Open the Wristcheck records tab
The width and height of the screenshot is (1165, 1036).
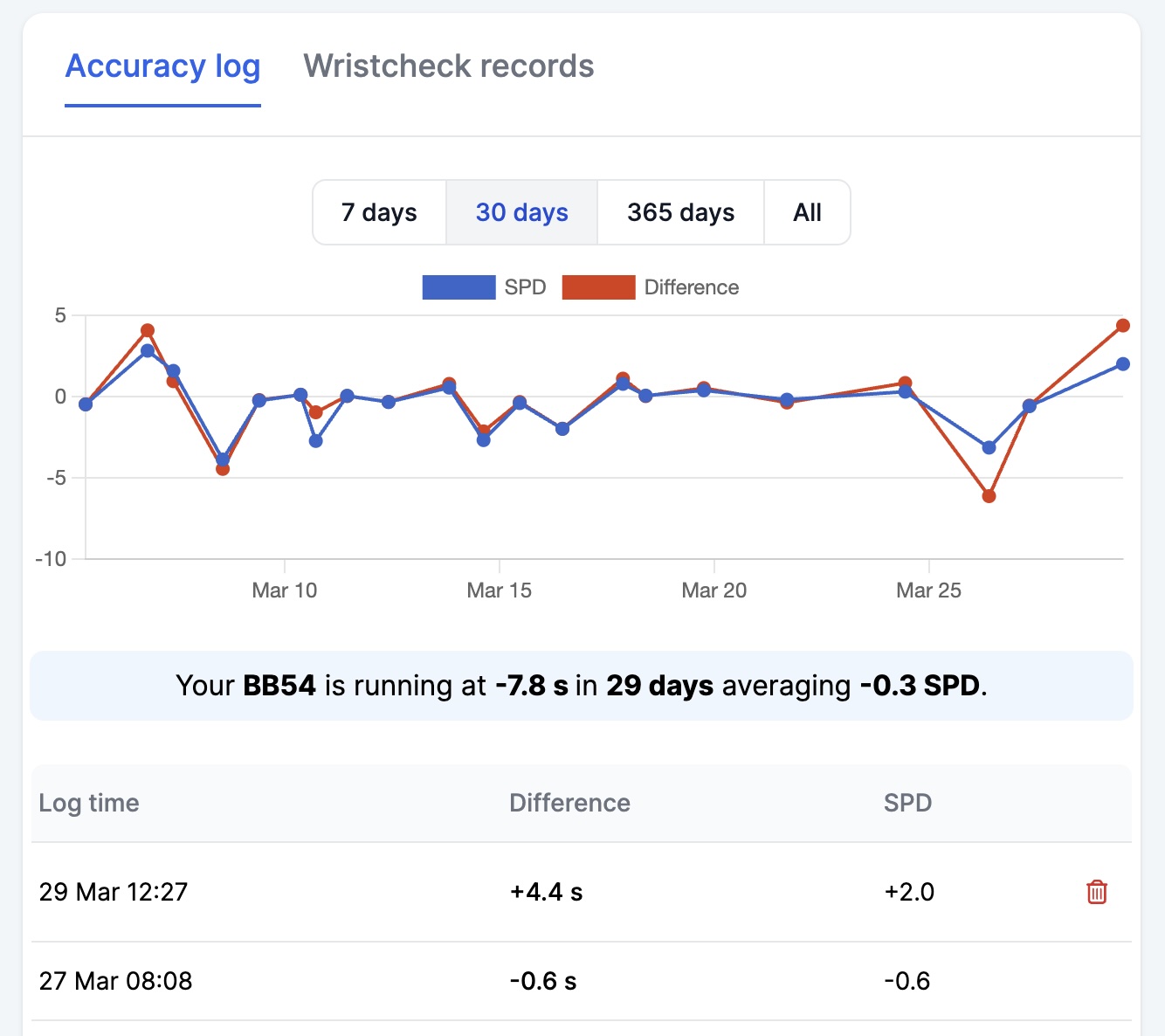[x=449, y=66]
